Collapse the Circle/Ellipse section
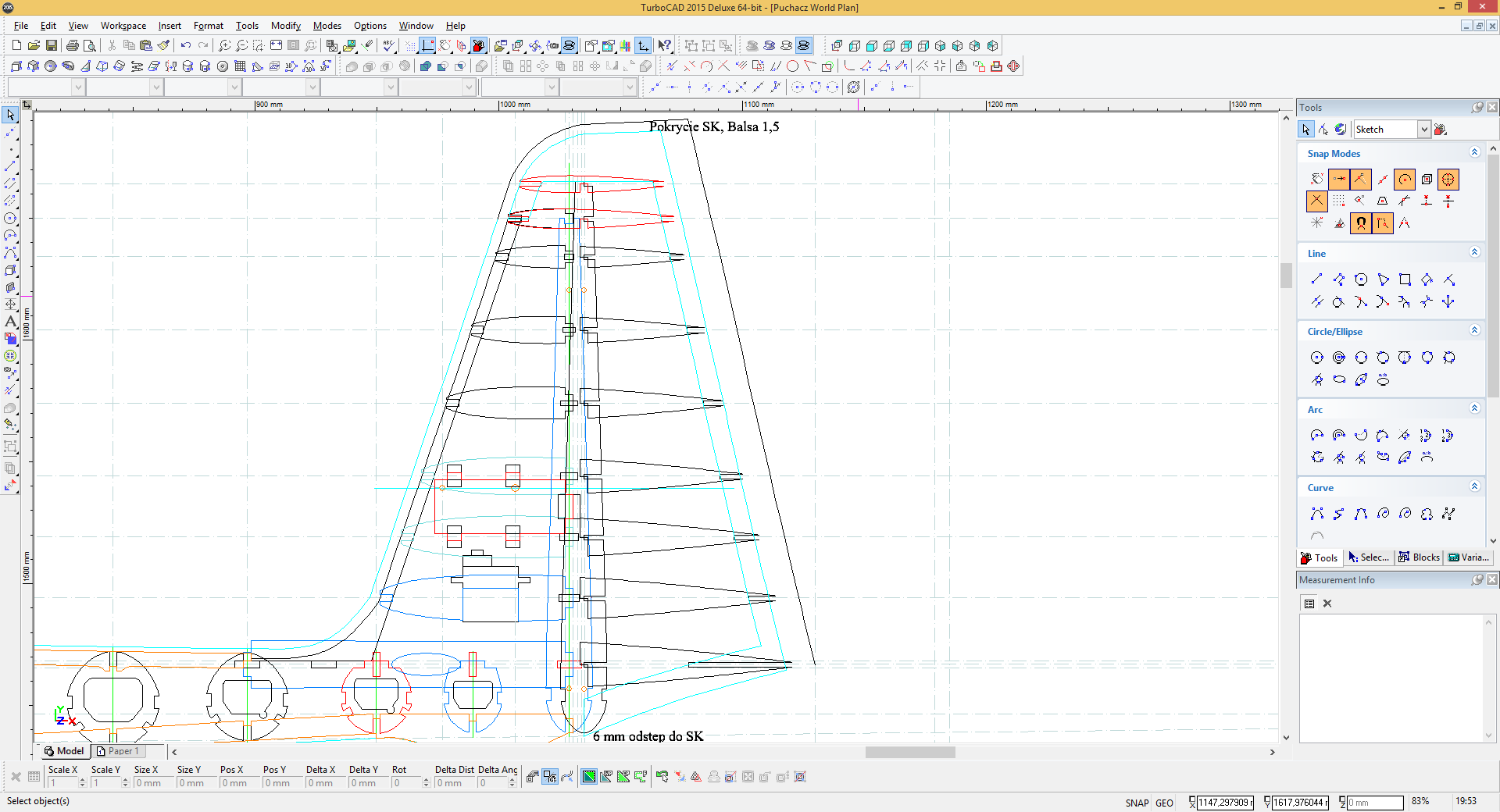Image resolution: width=1500 pixels, height=812 pixels. (1474, 331)
